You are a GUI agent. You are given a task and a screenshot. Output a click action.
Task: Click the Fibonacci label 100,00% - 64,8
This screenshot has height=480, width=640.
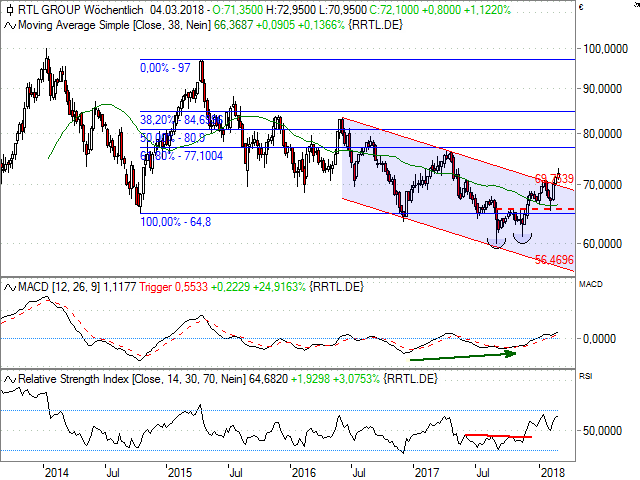tap(176, 222)
